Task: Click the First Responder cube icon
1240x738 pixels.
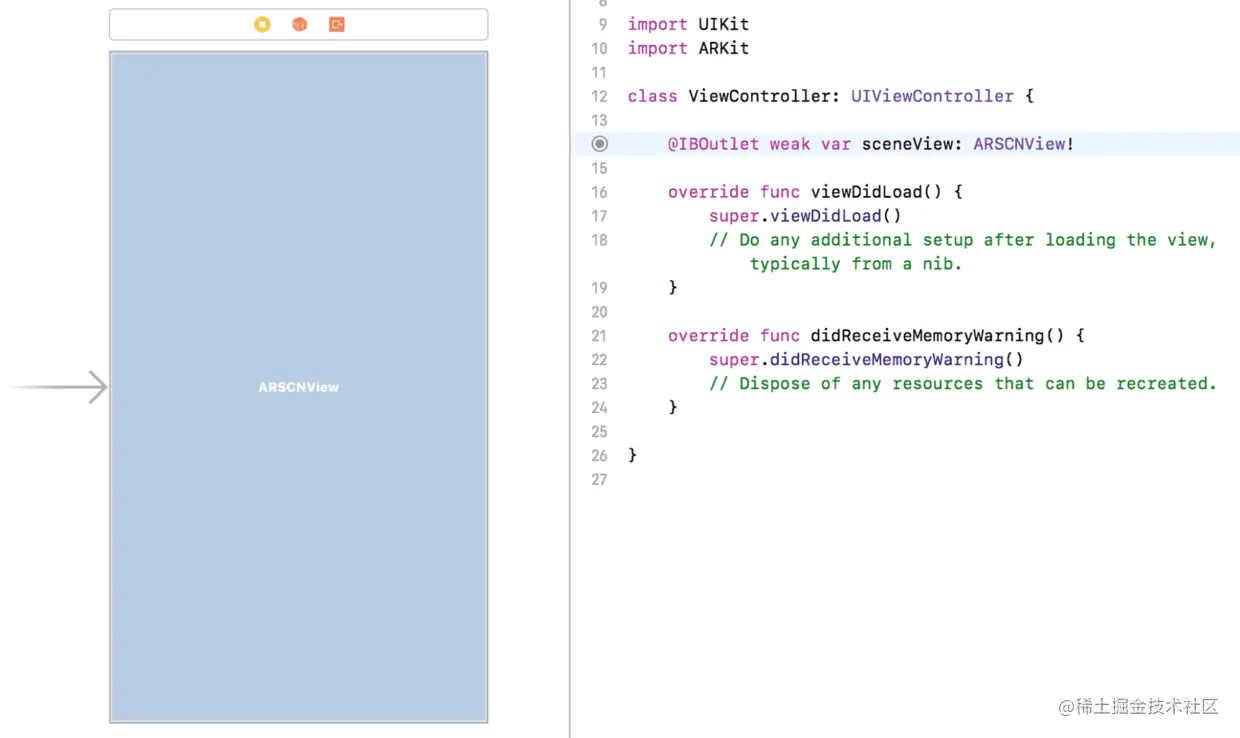Action: (299, 24)
